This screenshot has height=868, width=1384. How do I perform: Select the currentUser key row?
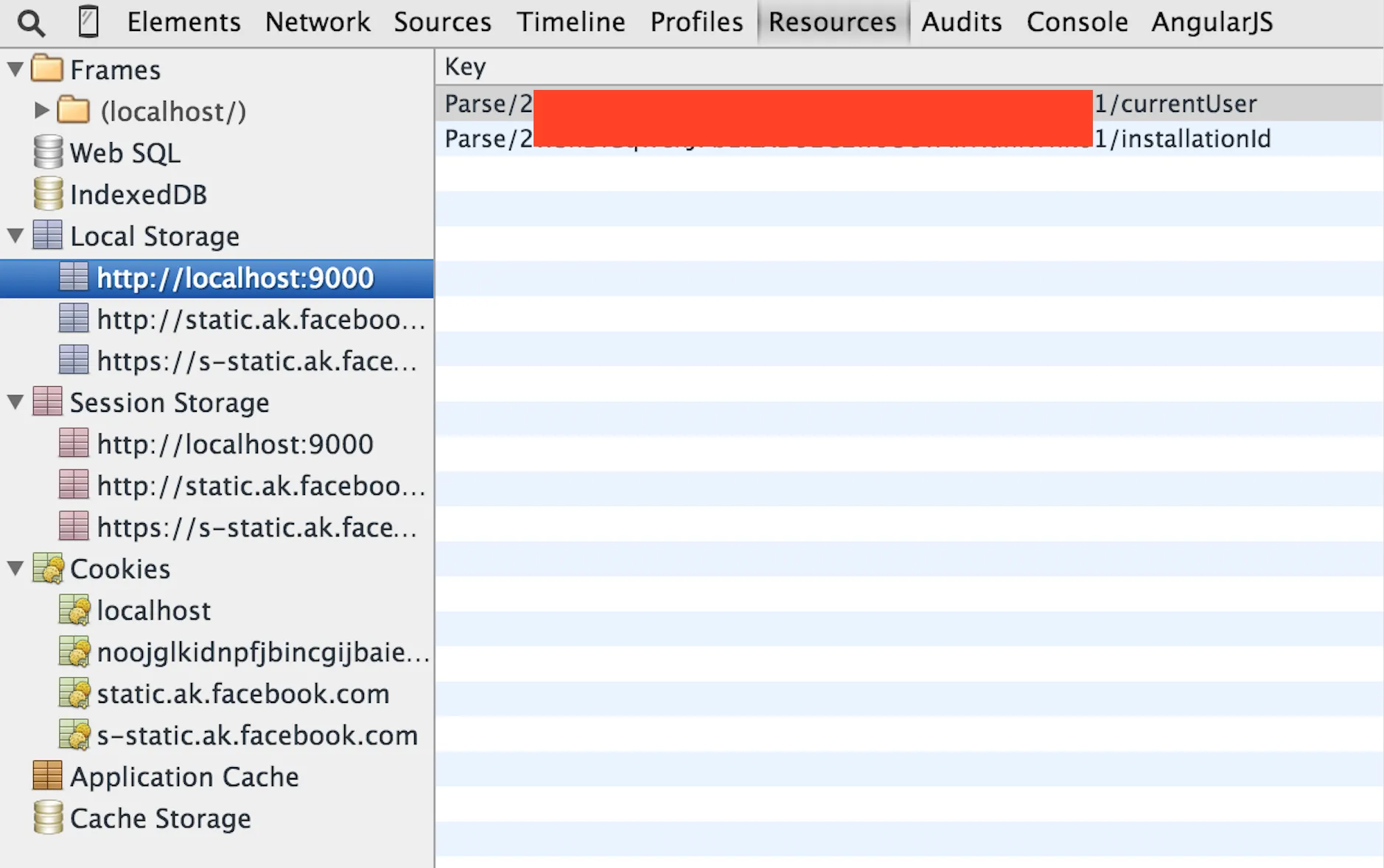pos(909,103)
